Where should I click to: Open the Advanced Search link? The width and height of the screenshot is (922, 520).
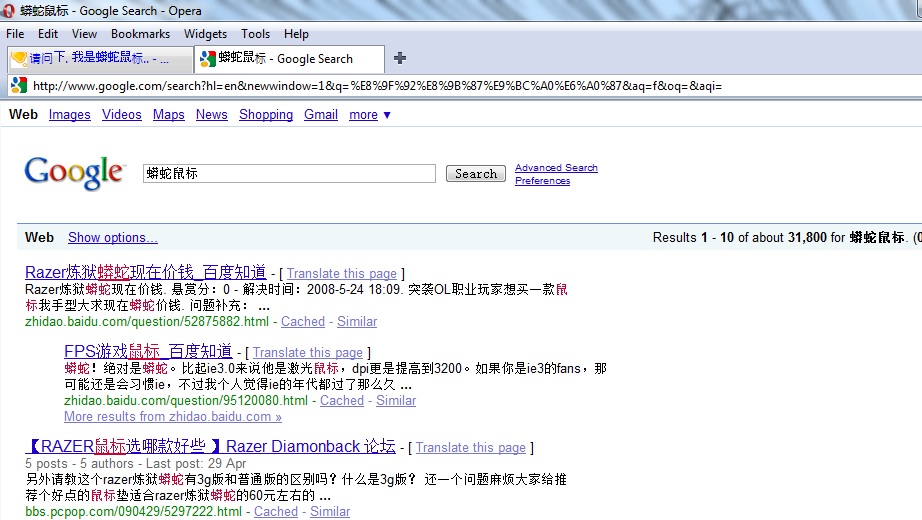tap(556, 168)
